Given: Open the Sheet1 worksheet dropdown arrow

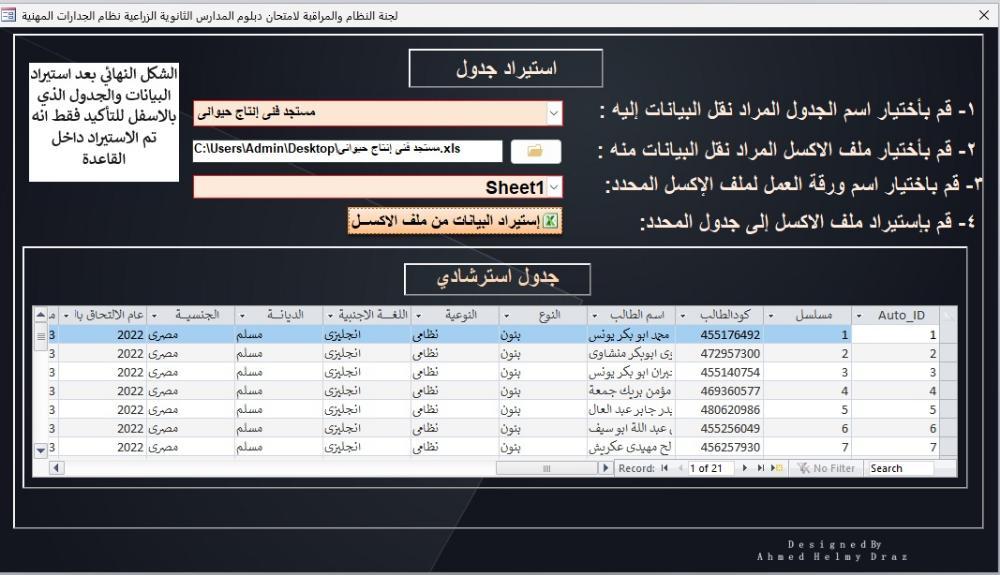Looking at the screenshot, I should pyautogui.click(x=554, y=187).
